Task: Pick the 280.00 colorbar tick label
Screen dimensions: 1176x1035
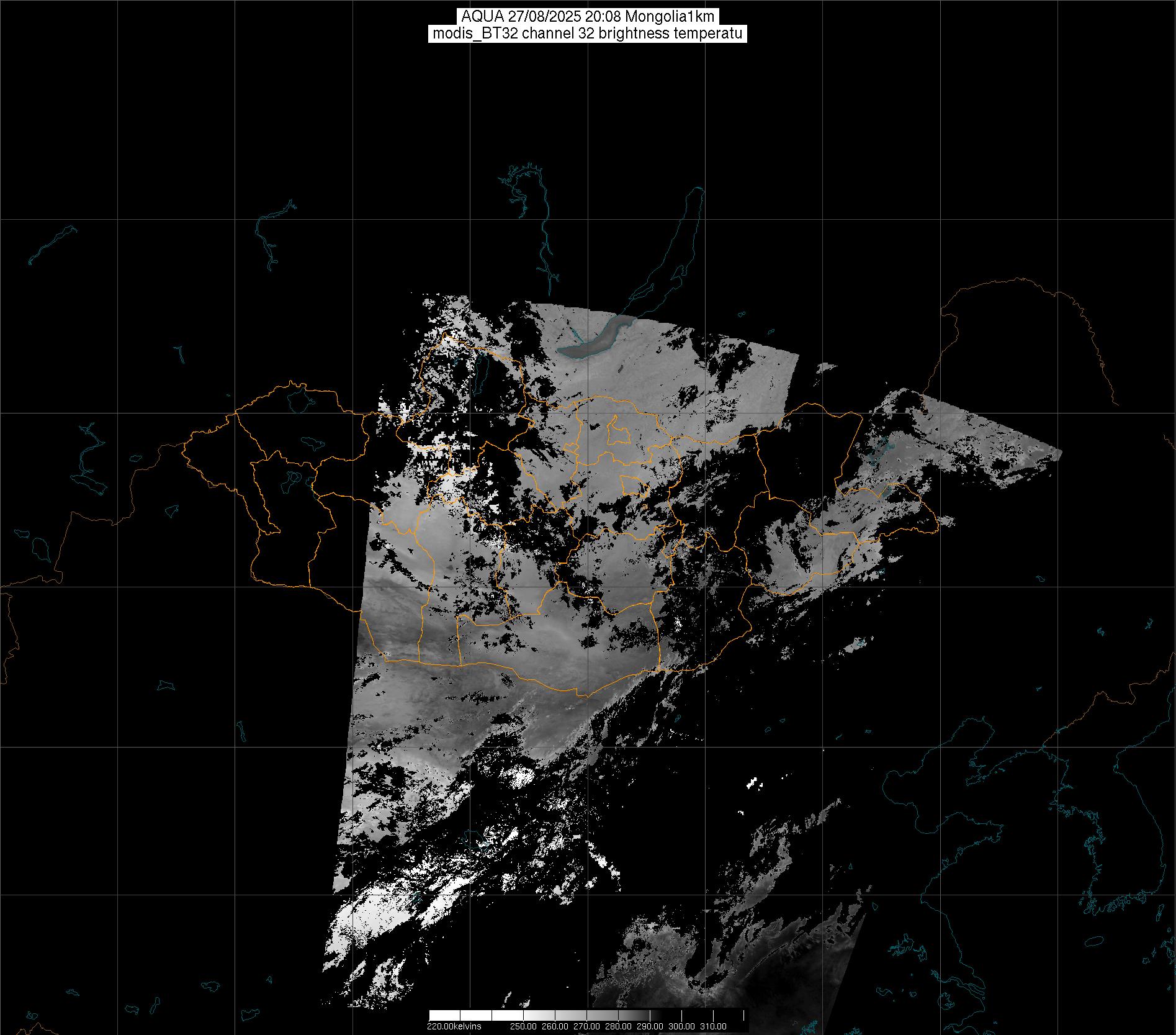Action: [617, 1026]
